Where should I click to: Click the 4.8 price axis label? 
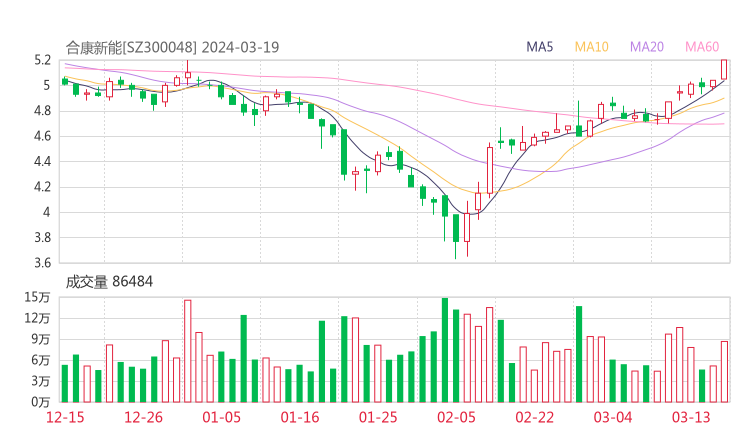click(x=42, y=111)
